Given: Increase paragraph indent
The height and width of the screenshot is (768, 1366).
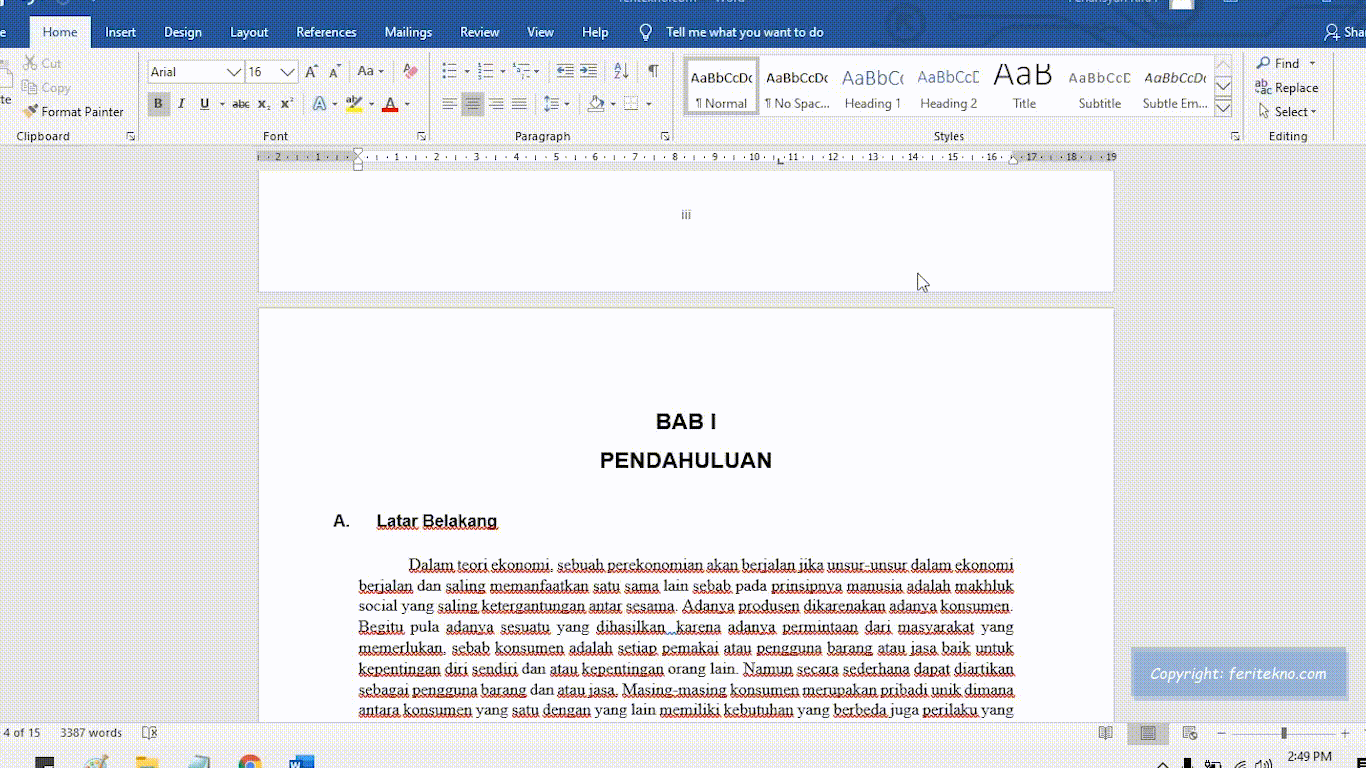Looking at the screenshot, I should point(588,72).
